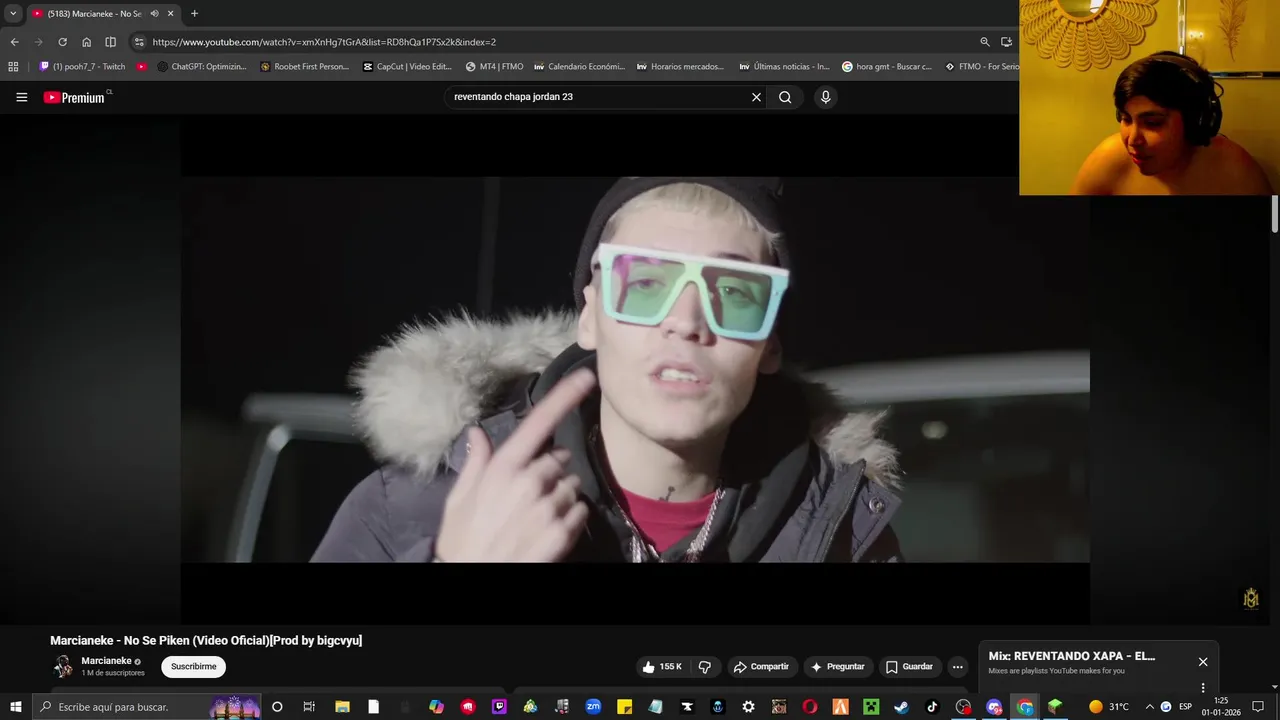Run search with magnifying glass button

(785, 97)
